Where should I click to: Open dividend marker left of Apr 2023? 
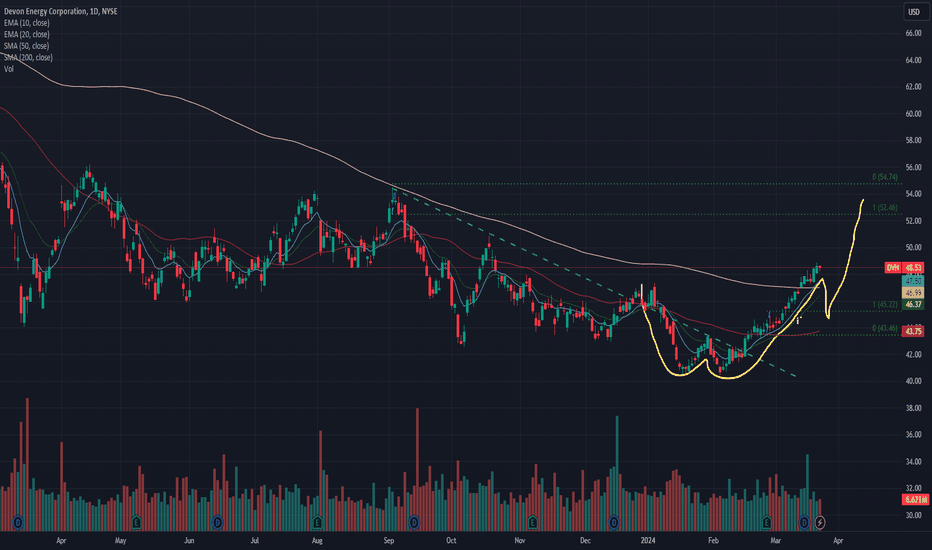coord(18,523)
